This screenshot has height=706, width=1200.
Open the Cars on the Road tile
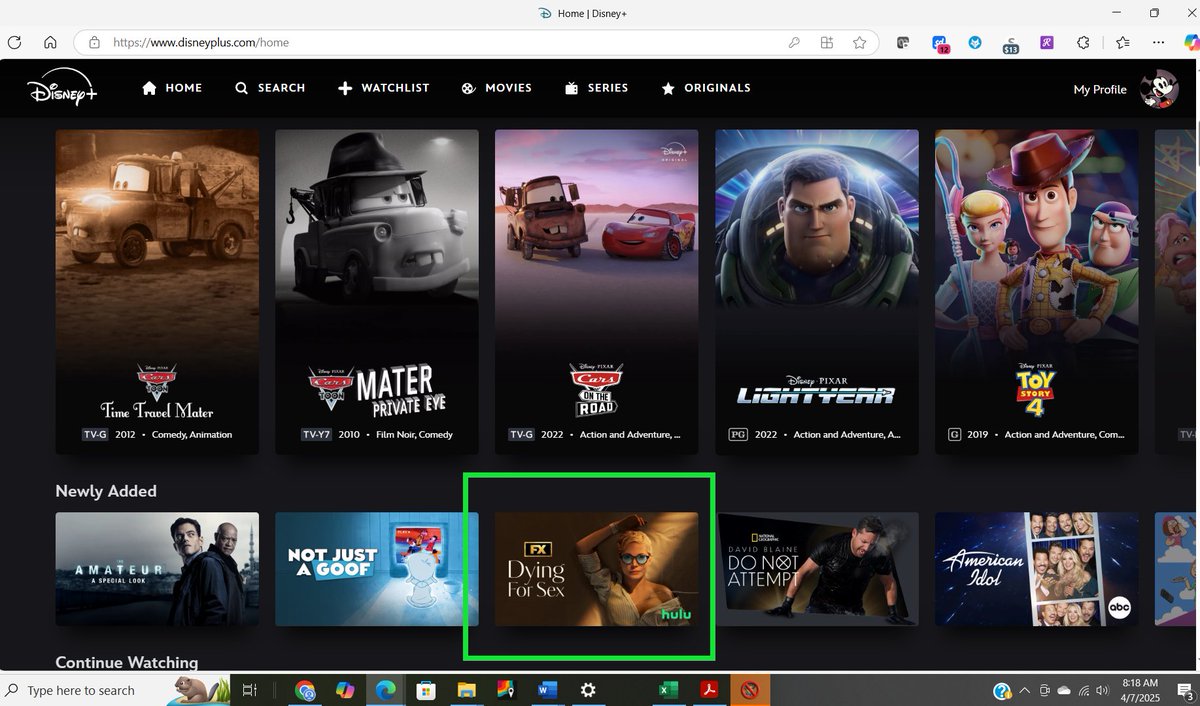597,291
